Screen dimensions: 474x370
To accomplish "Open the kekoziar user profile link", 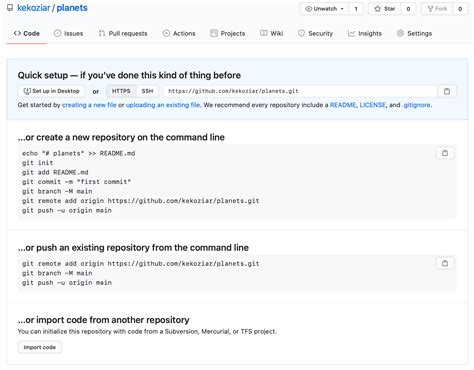I will 34,8.
